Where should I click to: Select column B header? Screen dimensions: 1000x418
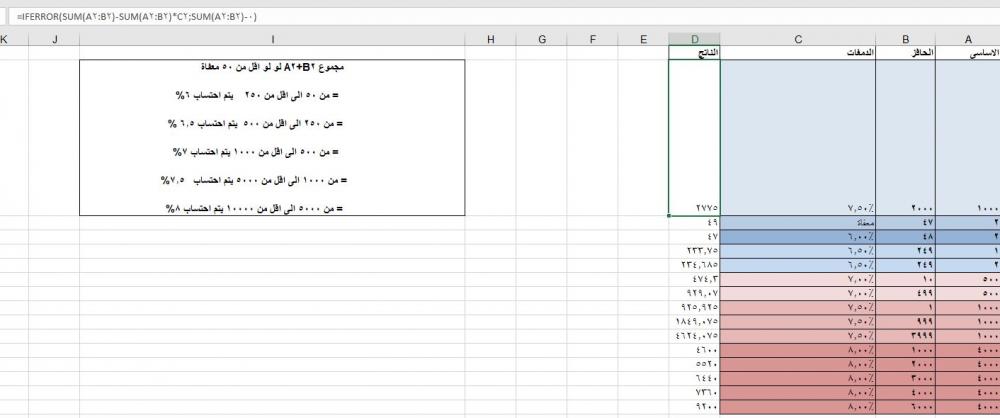point(905,39)
